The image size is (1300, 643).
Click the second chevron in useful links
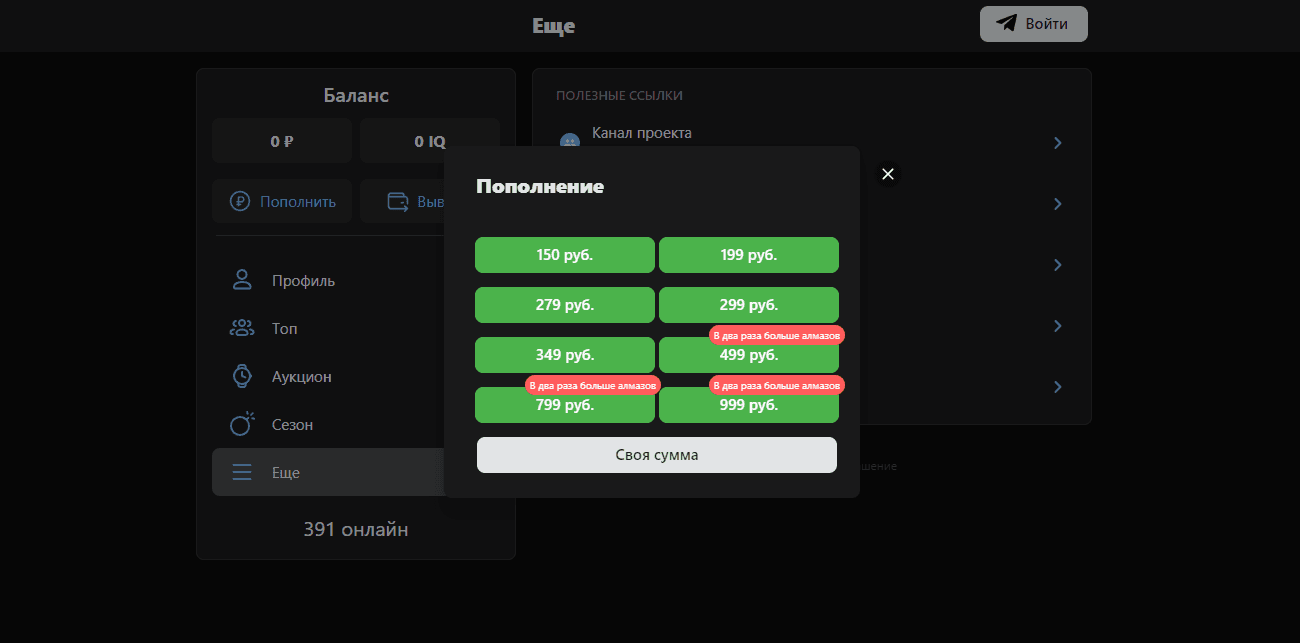pyautogui.click(x=1058, y=204)
